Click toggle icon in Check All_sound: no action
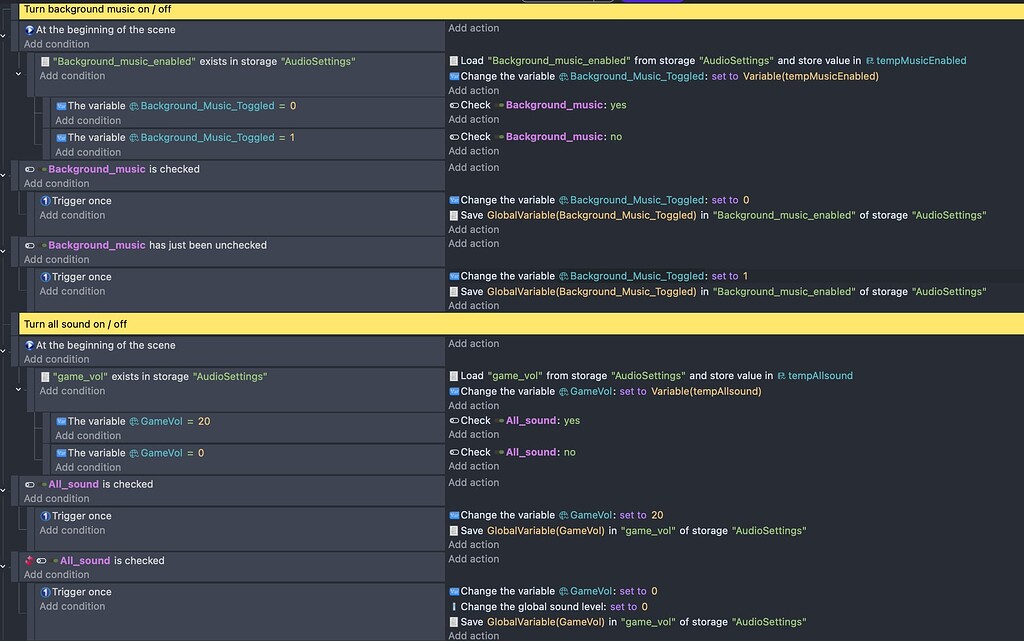The height and width of the screenshot is (641, 1024). coord(454,452)
